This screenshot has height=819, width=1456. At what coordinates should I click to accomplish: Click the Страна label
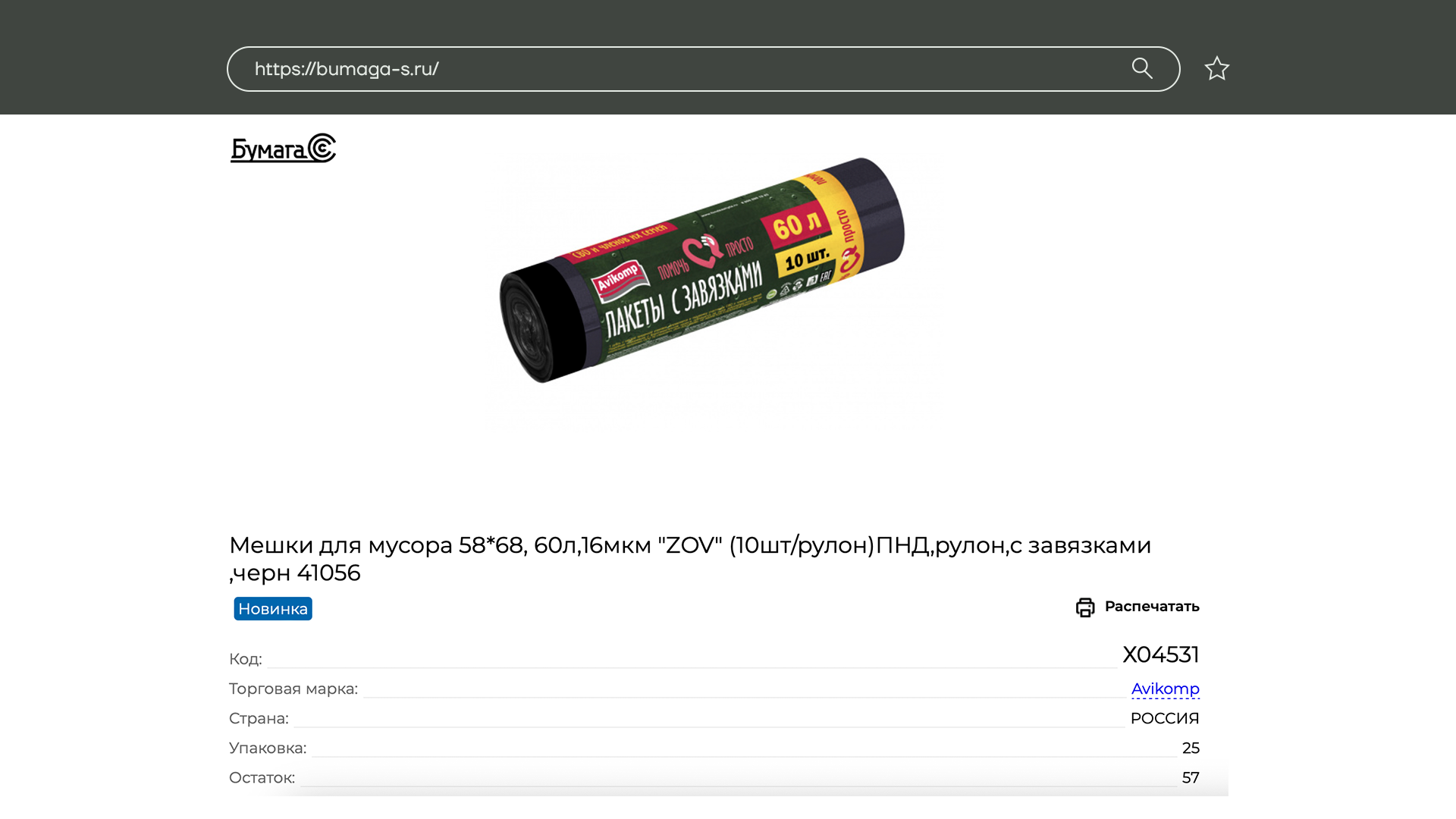pyautogui.click(x=259, y=718)
